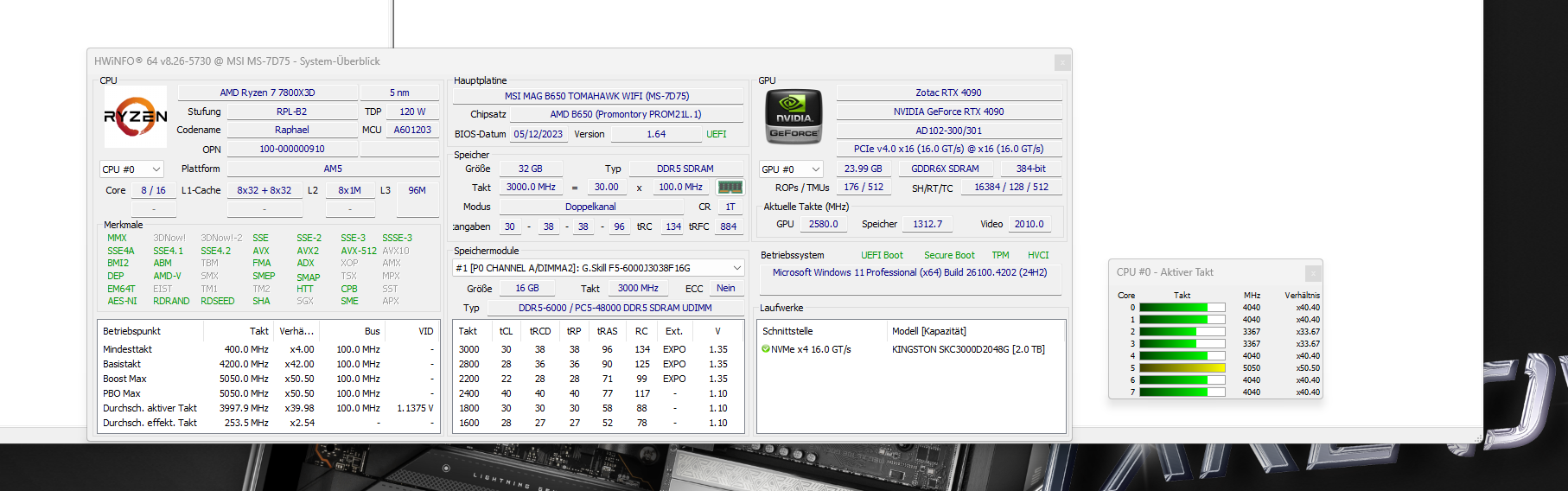Click the yellow Core 5 clock bar
Screen dimensions: 1568x491
pos(1182,368)
